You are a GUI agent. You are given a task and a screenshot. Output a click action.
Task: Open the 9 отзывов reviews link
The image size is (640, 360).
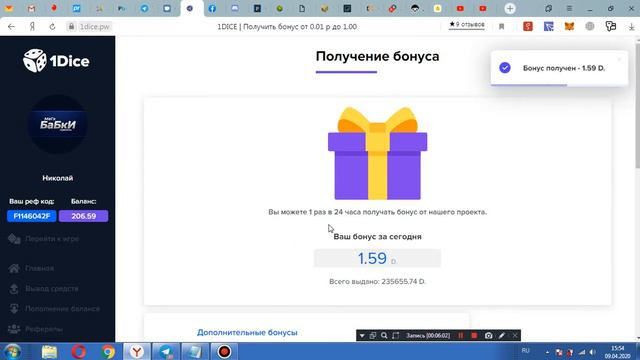[467, 25]
